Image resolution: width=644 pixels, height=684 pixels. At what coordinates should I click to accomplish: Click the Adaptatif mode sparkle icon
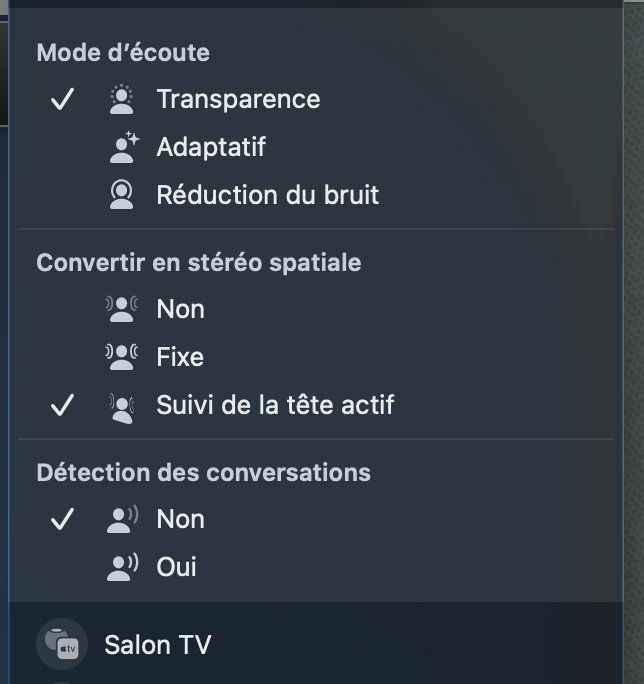[x=123, y=148]
